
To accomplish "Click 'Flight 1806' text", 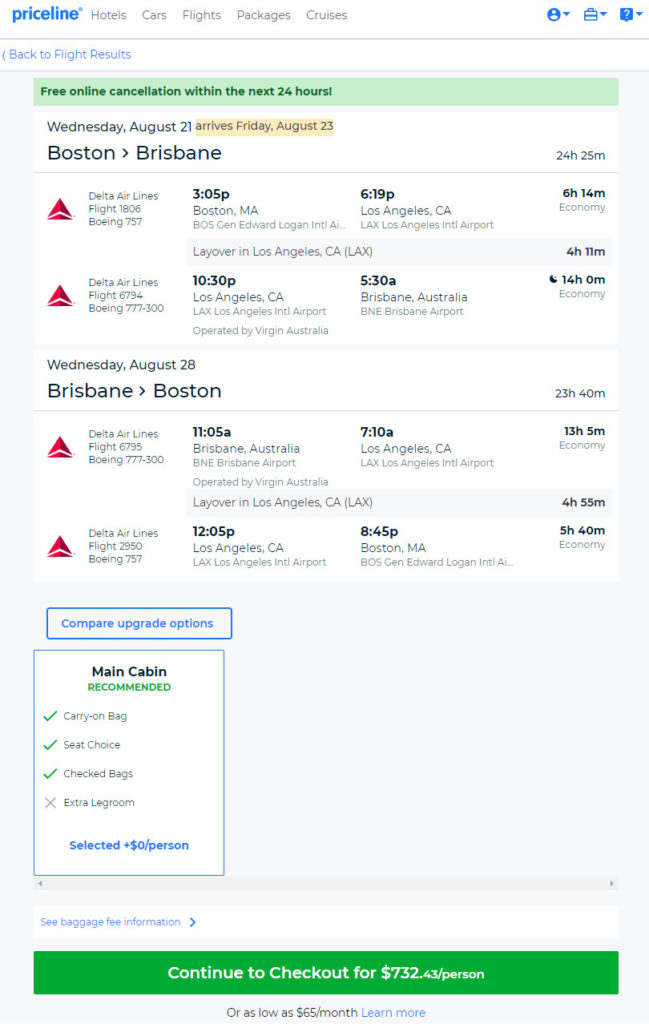I will tap(115, 209).
